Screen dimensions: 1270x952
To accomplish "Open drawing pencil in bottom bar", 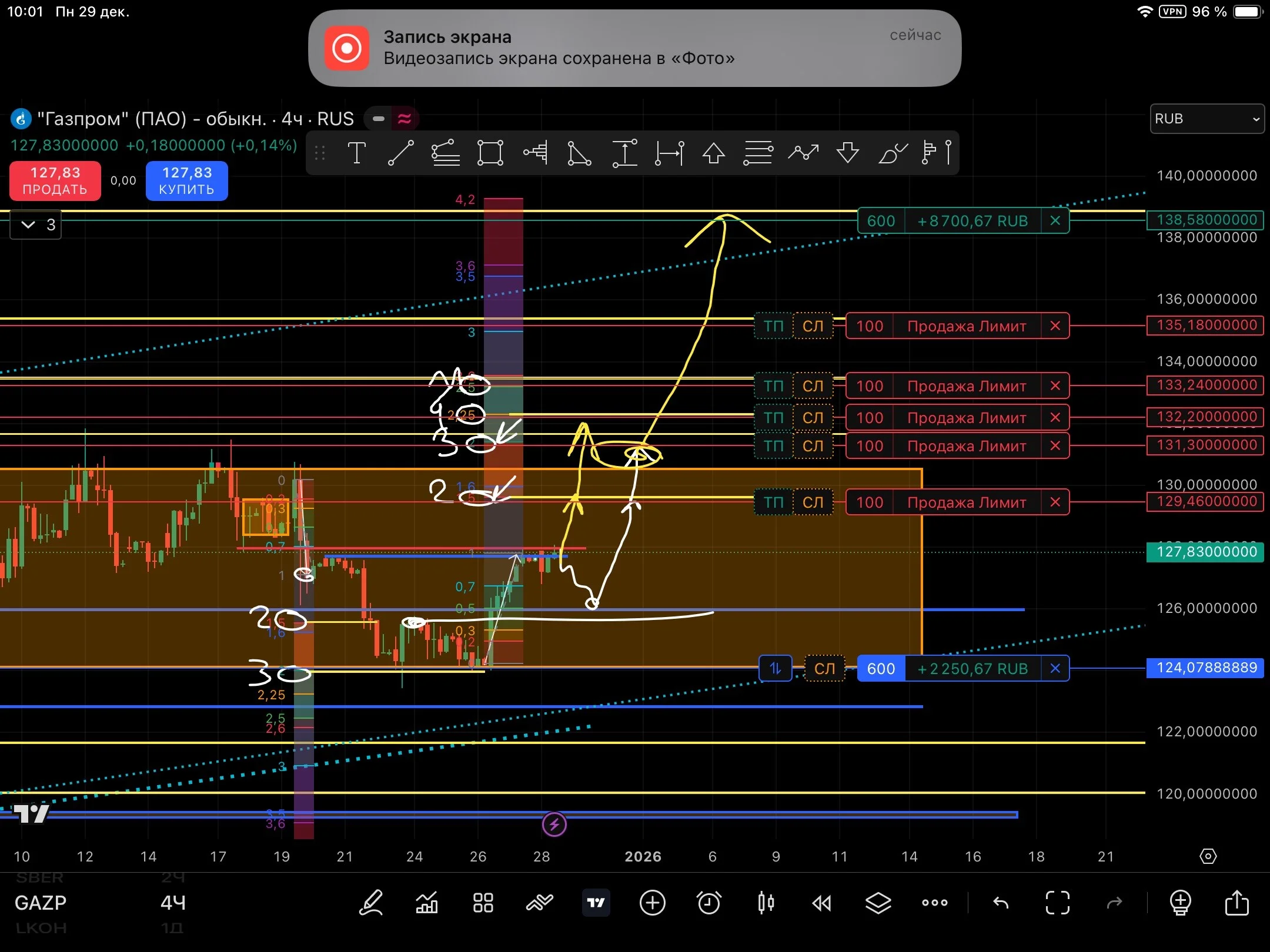I will tap(371, 903).
